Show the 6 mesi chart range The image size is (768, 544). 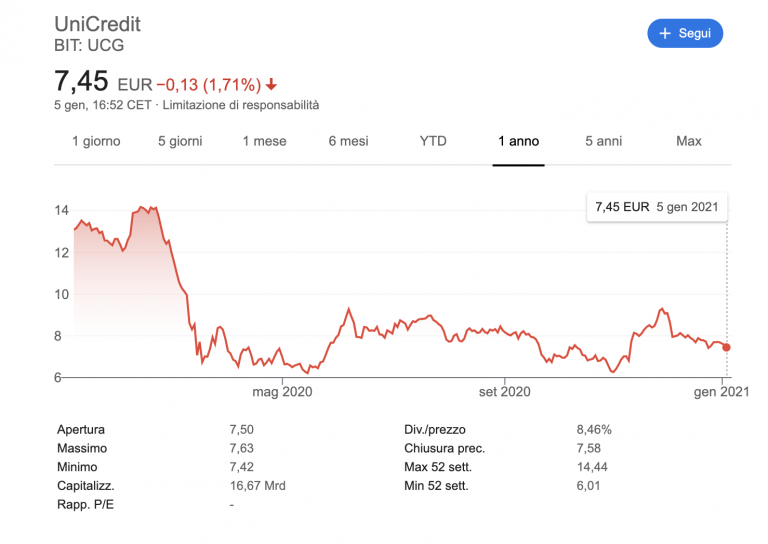pyautogui.click(x=348, y=141)
